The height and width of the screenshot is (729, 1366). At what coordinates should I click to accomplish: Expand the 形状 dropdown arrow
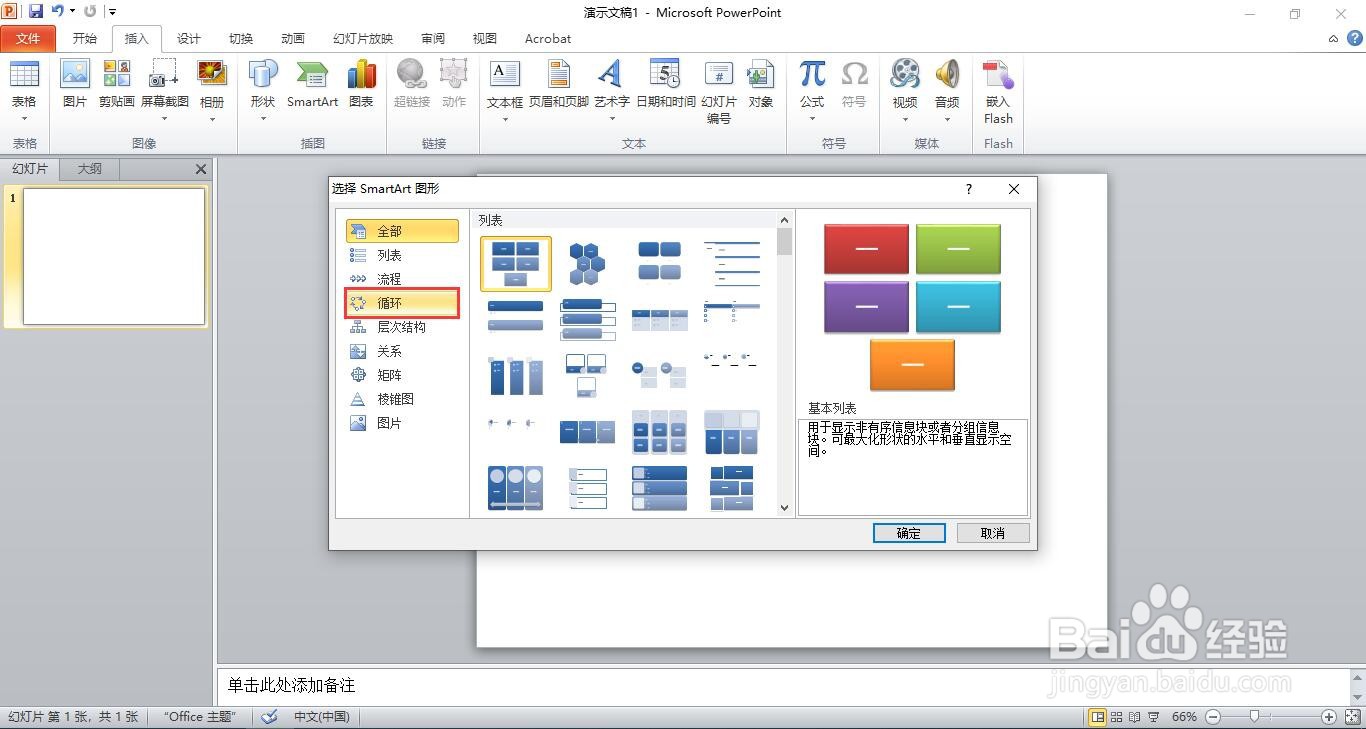263,119
